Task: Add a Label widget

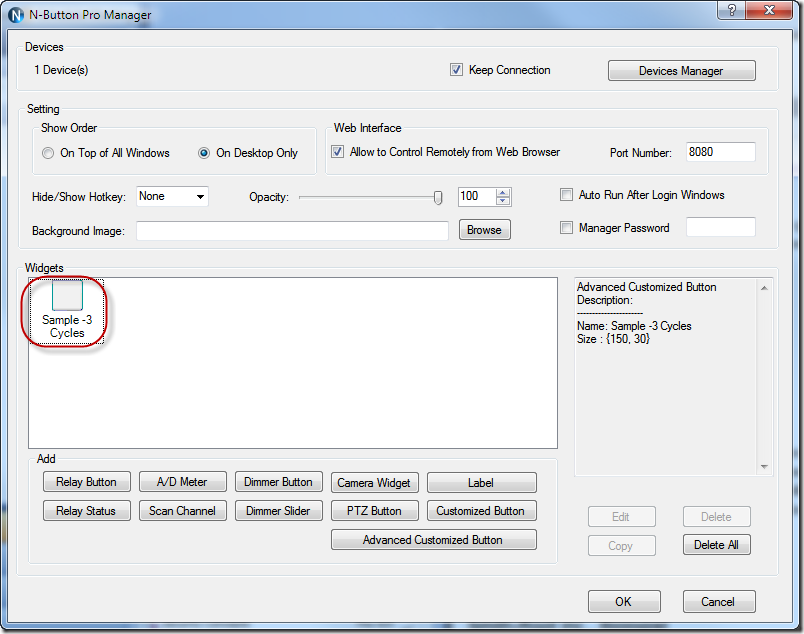Action: coord(481,483)
